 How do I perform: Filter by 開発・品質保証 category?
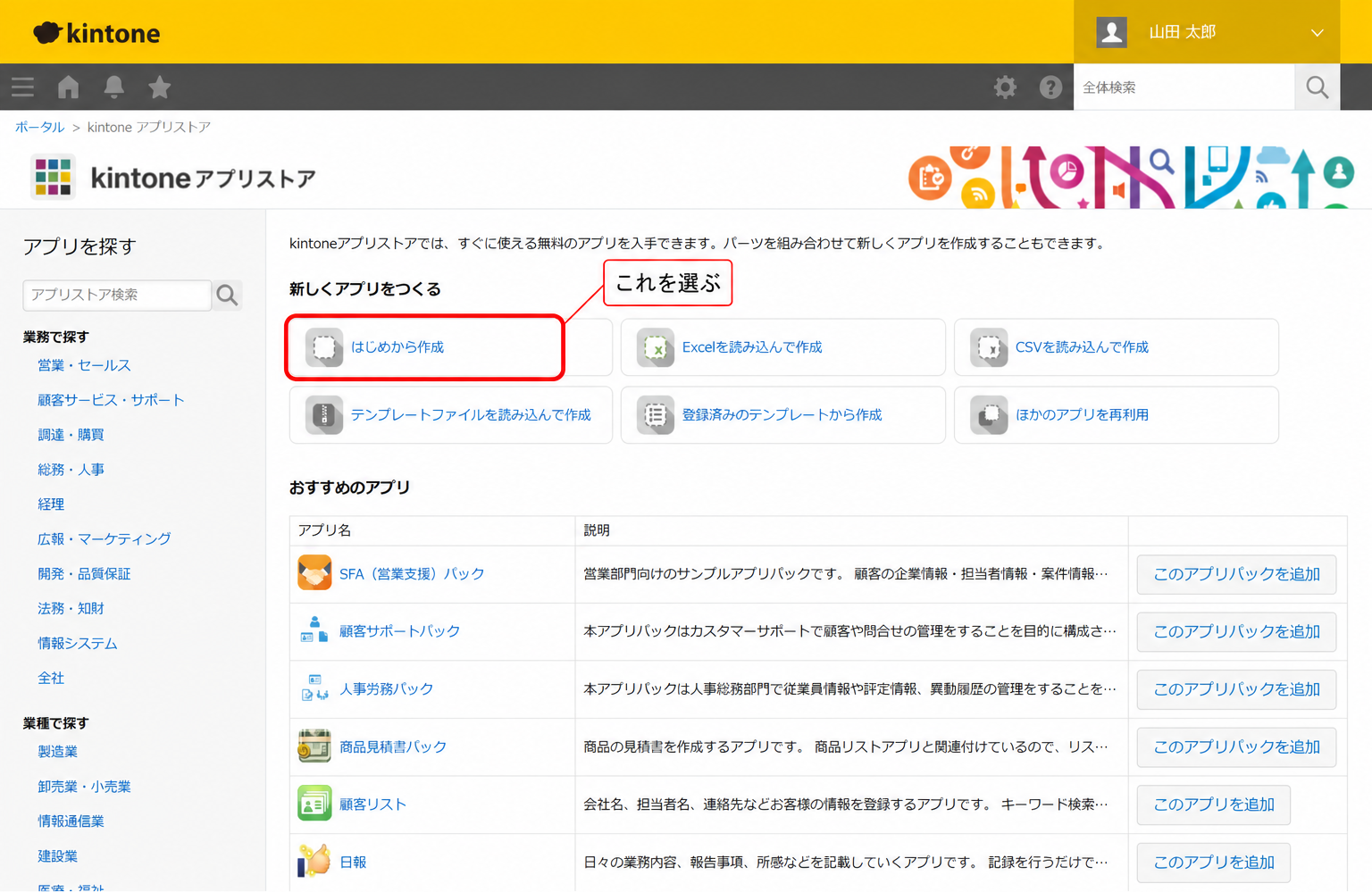coord(84,574)
